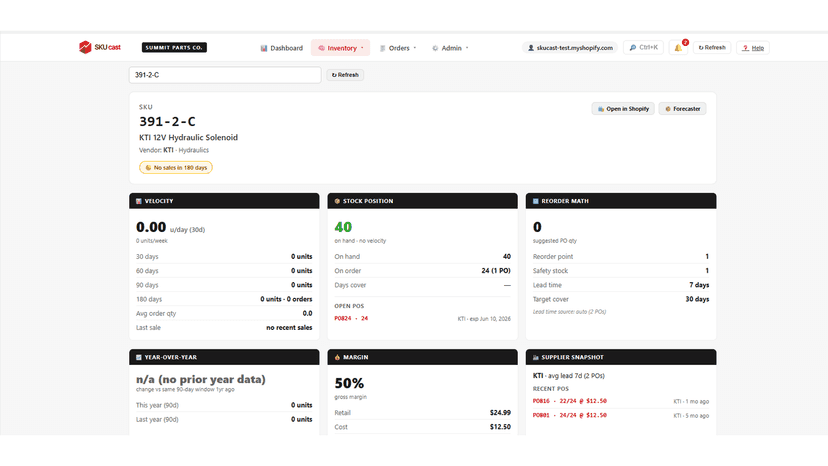Open the Help link
The height and width of the screenshot is (466, 828).
click(753, 48)
